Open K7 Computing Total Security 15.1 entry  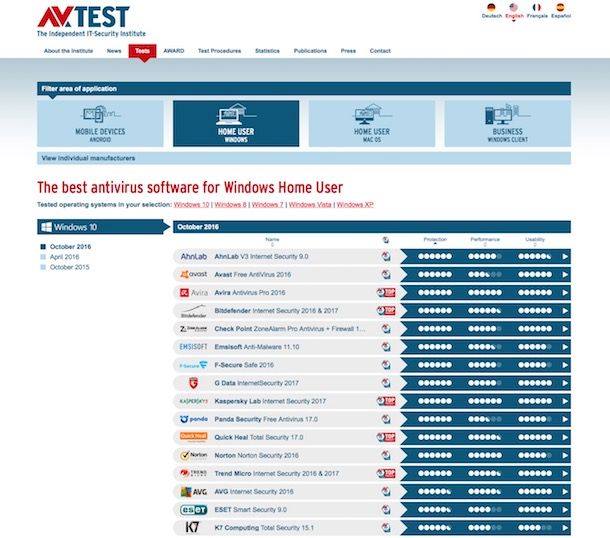coord(264,528)
